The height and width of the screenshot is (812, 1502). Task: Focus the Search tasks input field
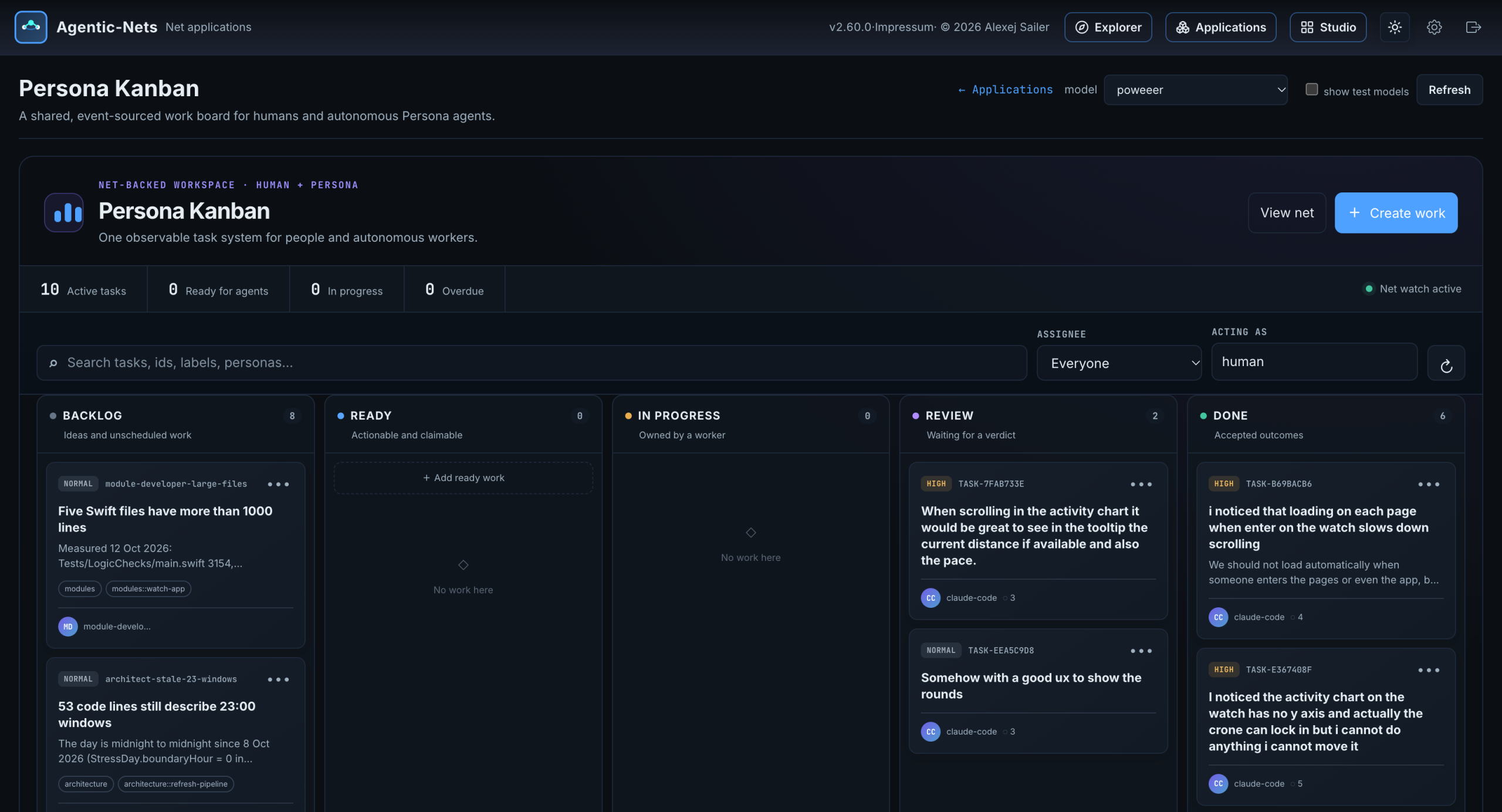(532, 363)
